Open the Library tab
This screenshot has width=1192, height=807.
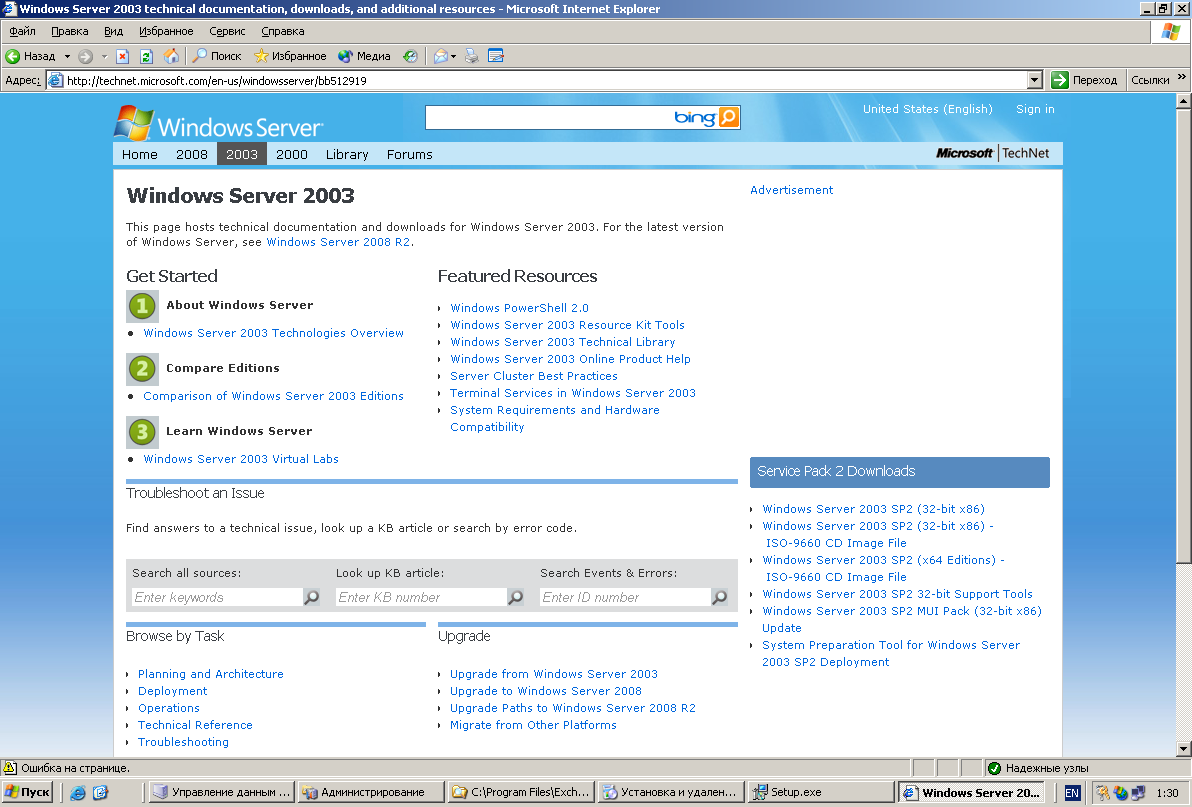click(x=347, y=154)
